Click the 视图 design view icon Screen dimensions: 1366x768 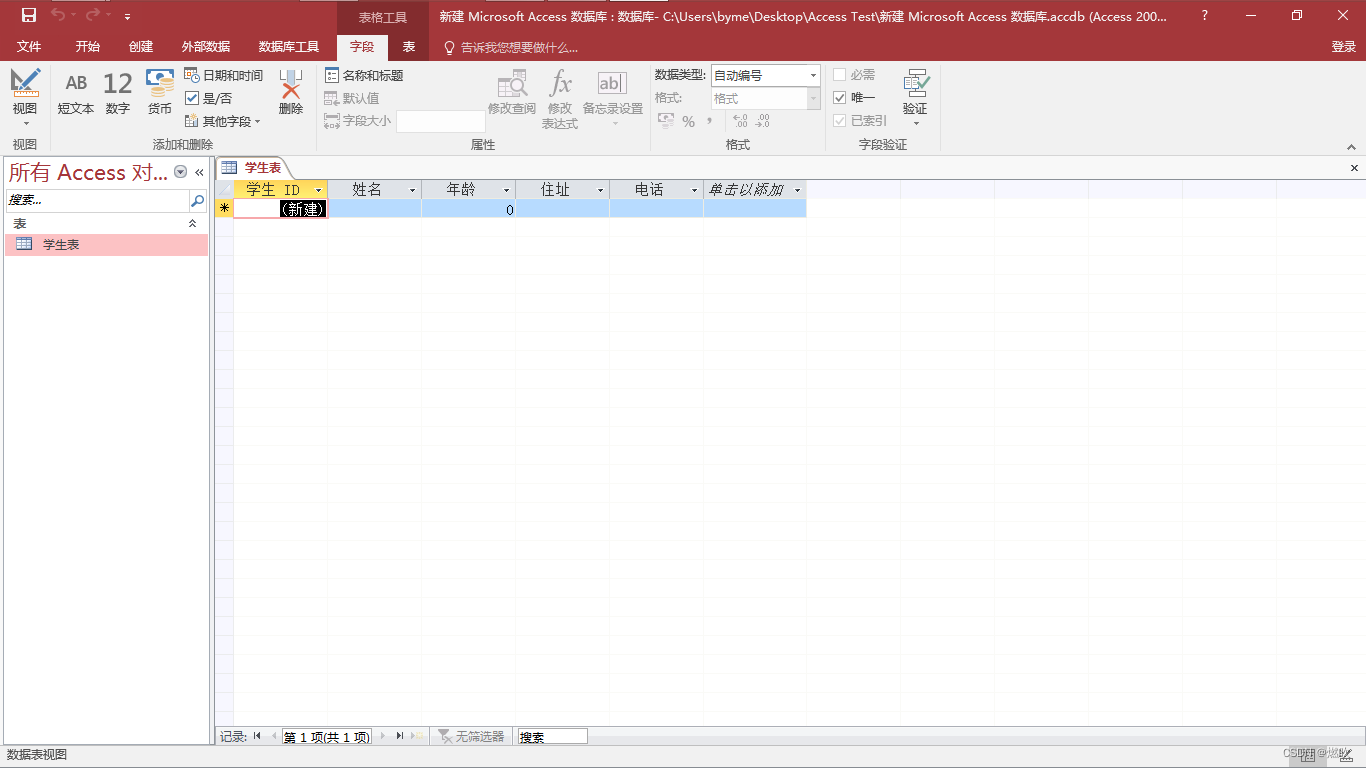25,84
